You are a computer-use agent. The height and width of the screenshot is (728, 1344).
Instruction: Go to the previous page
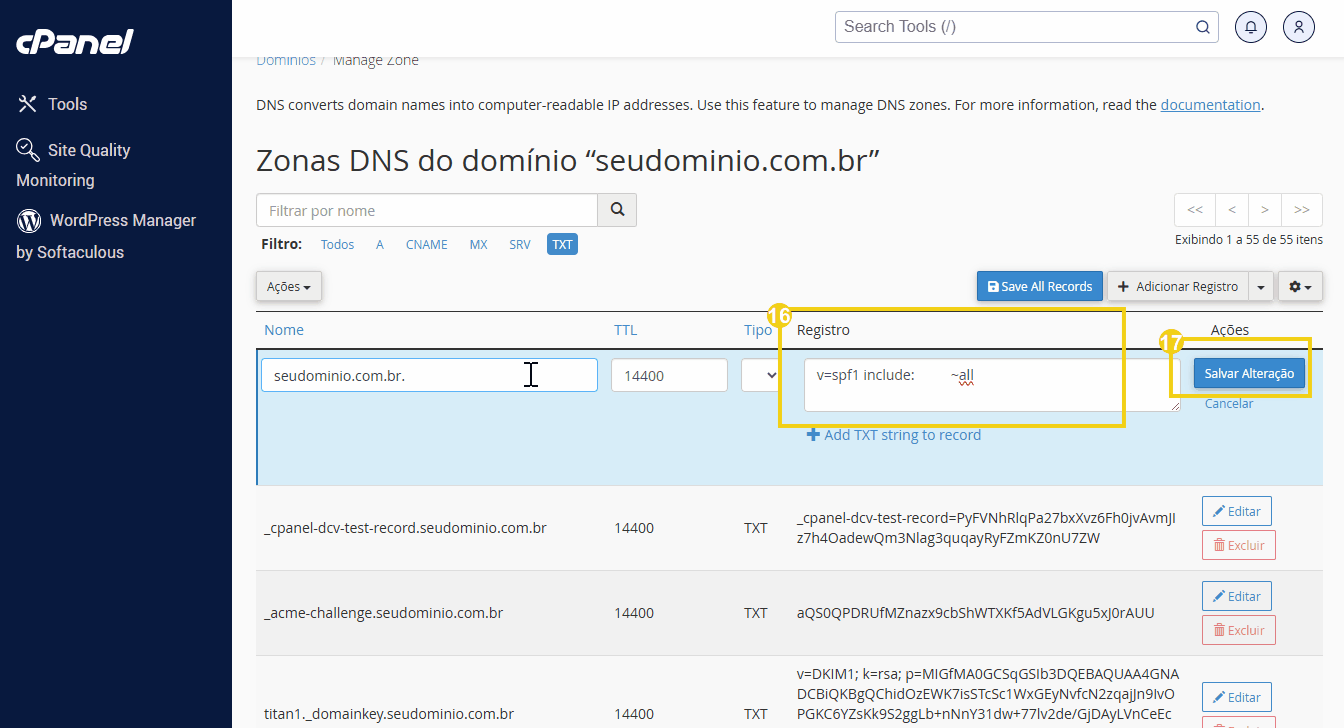[x=1232, y=210]
